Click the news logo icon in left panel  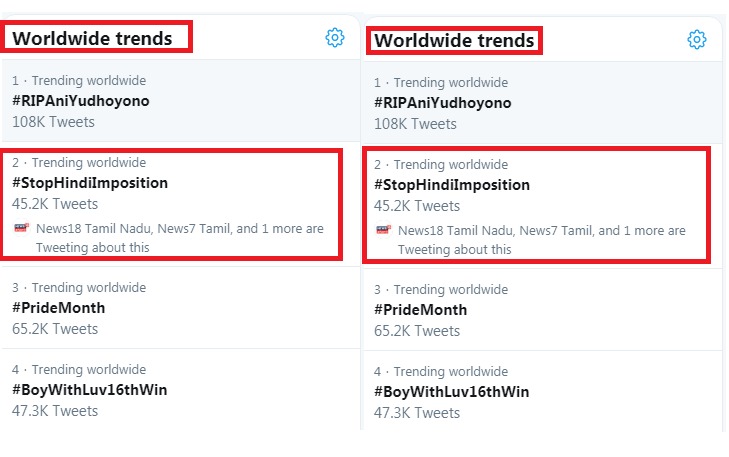[x=21, y=228]
